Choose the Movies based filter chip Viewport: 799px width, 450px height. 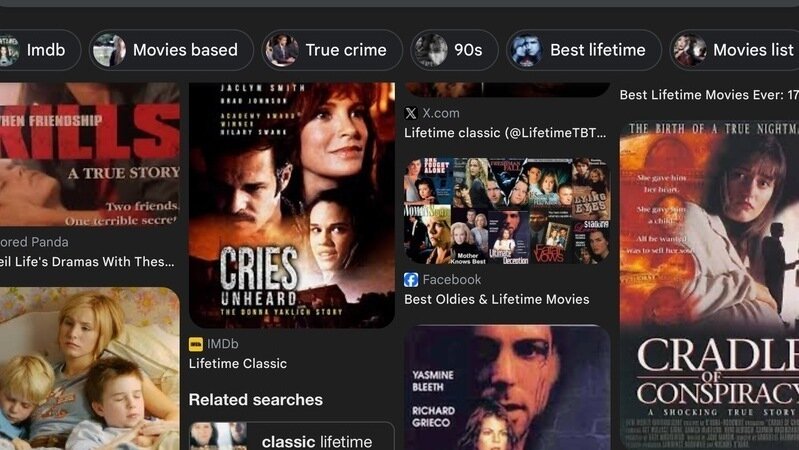point(171,50)
